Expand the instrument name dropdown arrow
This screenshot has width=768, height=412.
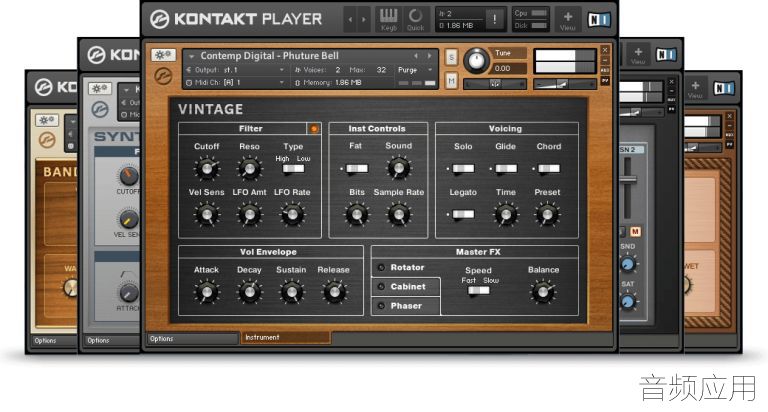(192, 56)
